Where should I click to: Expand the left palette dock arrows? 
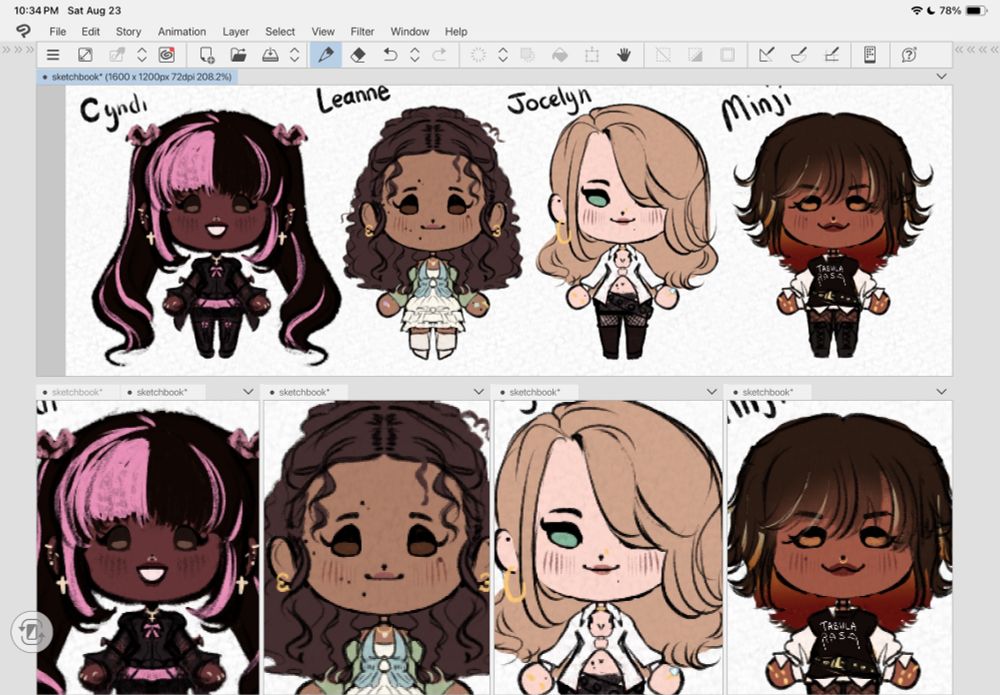click(17, 50)
